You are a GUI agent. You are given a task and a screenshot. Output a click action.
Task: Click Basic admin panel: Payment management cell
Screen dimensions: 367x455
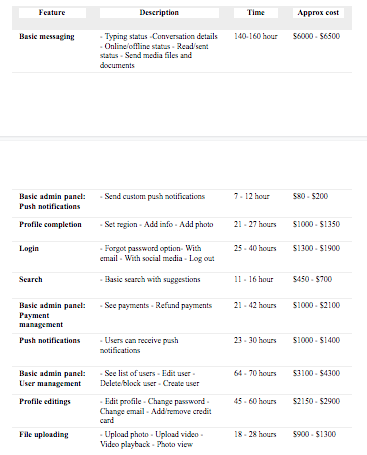click(52, 315)
